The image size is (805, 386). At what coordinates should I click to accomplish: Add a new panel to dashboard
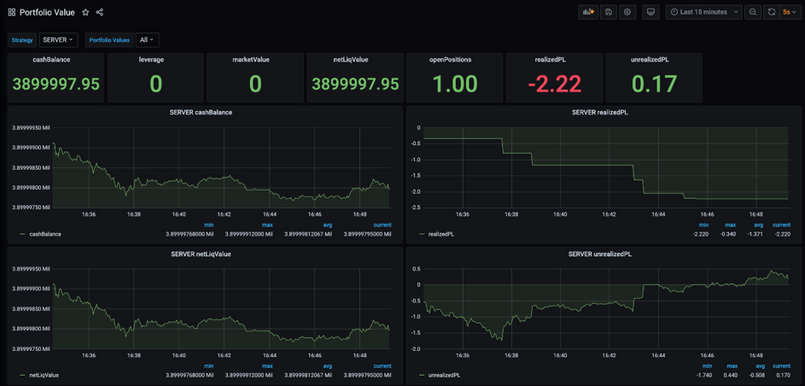coord(588,12)
